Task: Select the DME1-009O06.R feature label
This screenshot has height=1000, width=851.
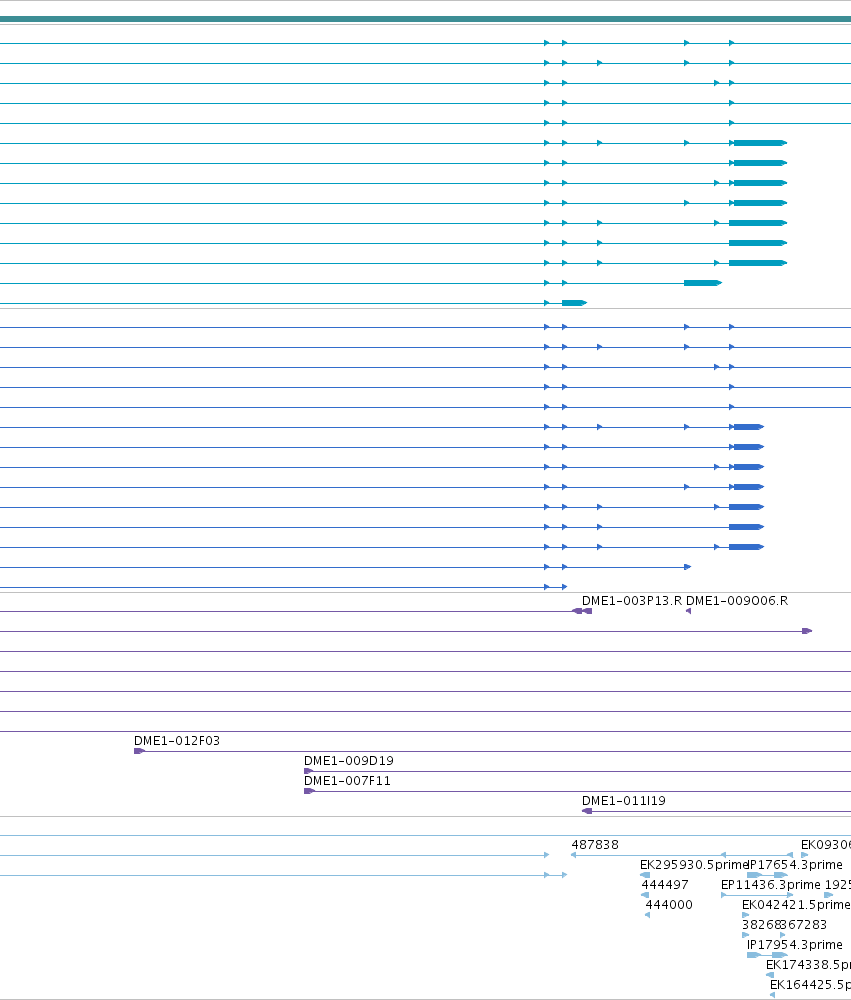Action: point(737,601)
